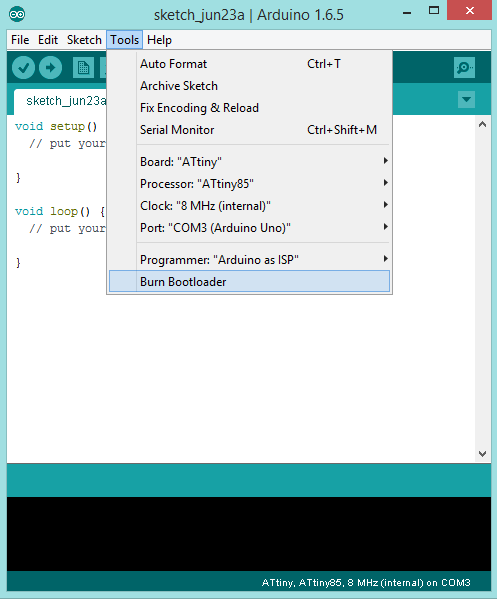Click the 'void setup()' code line
Image resolution: width=497 pixels, height=599 pixels.
coord(56,126)
